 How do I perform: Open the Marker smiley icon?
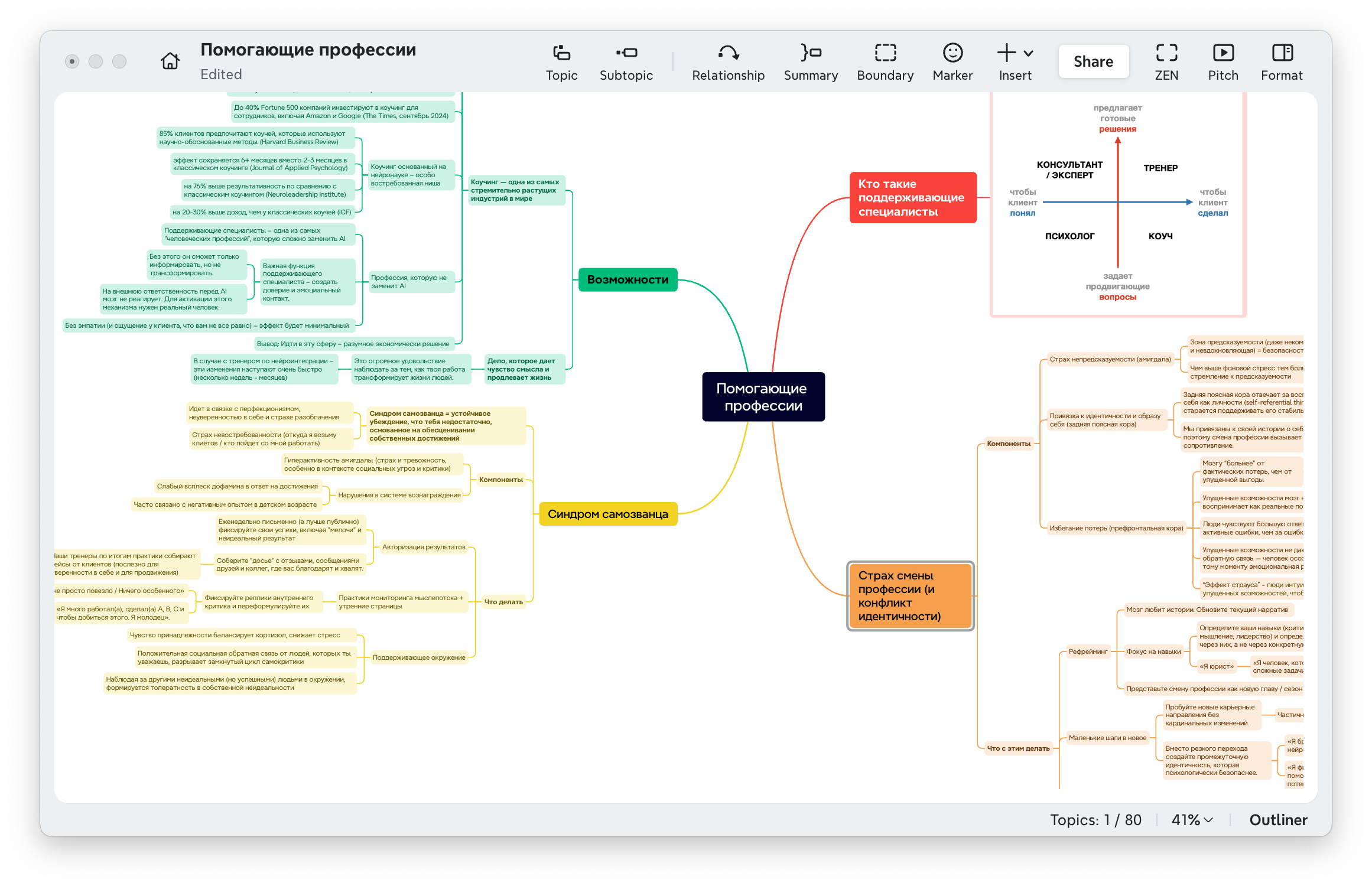[x=952, y=53]
